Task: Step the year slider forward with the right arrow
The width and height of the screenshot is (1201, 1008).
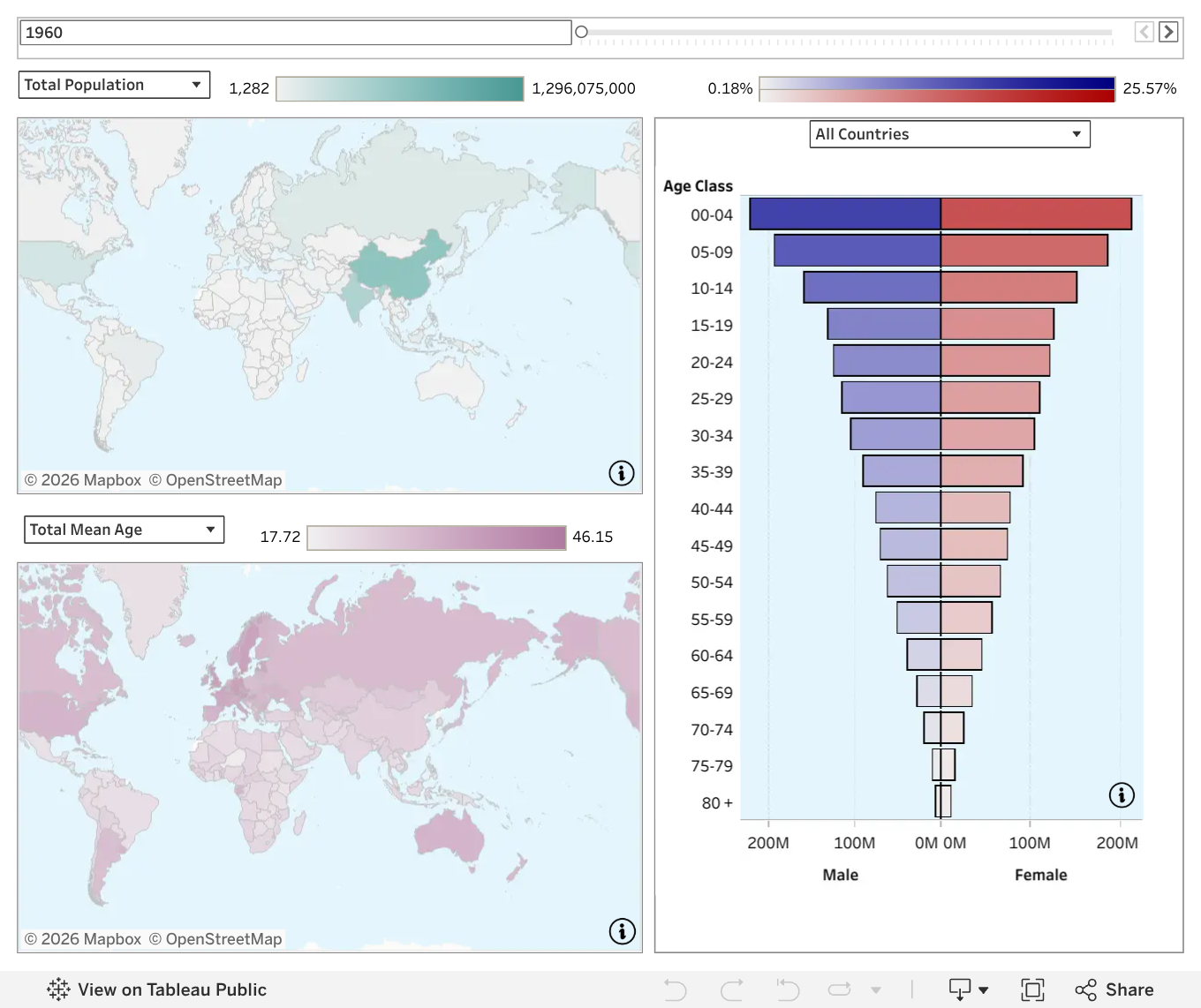Action: [x=1168, y=32]
